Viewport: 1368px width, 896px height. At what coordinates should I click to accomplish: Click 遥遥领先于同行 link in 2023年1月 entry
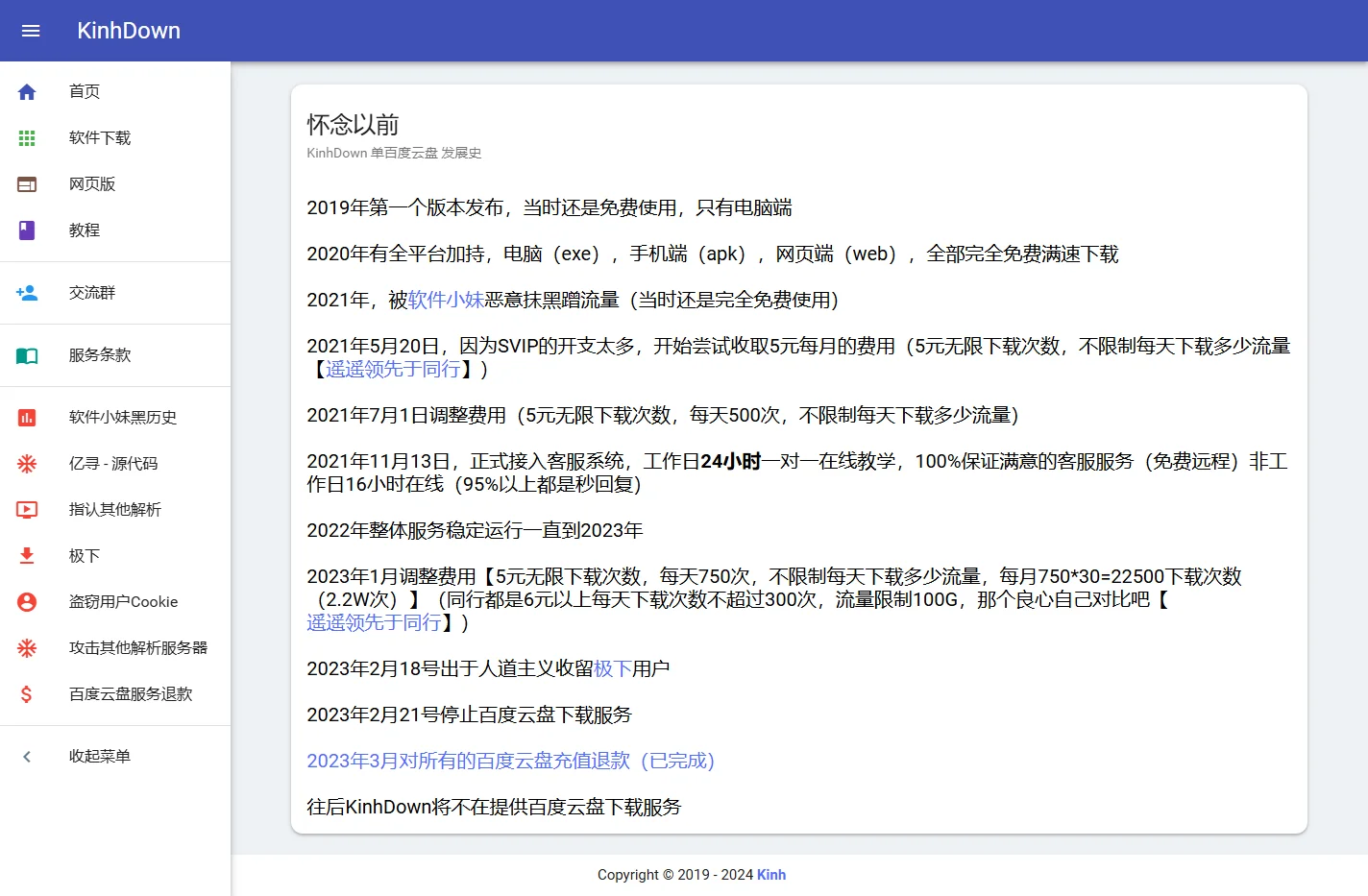[374, 623]
